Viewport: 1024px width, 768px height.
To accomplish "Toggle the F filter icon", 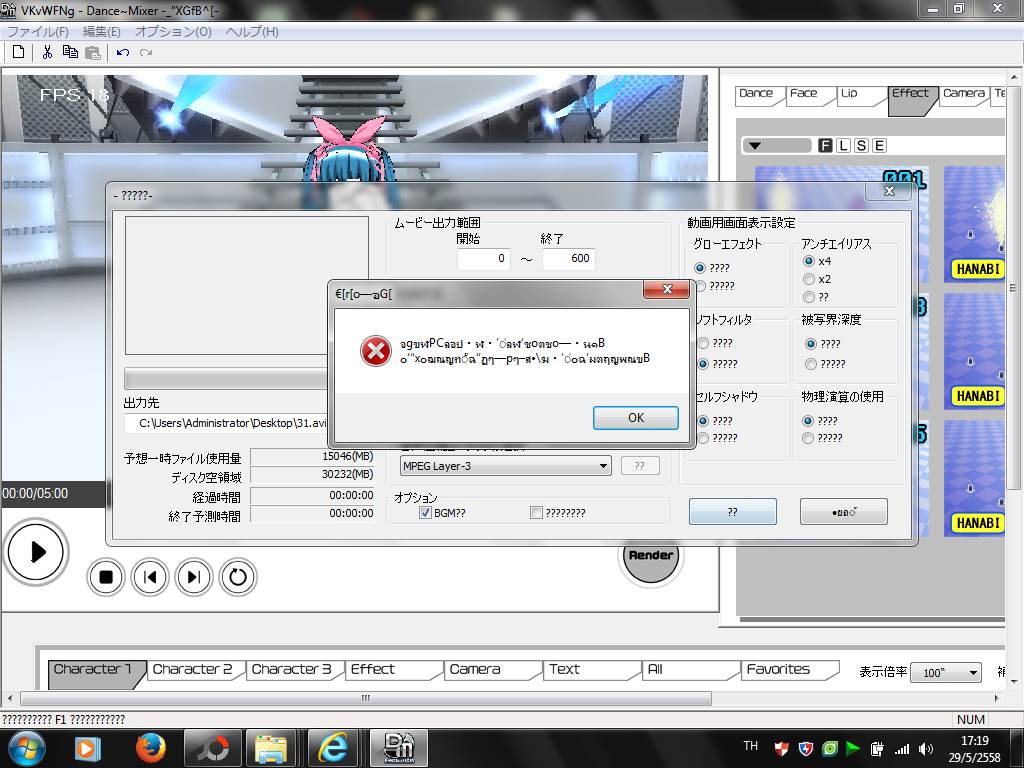I will pos(825,146).
